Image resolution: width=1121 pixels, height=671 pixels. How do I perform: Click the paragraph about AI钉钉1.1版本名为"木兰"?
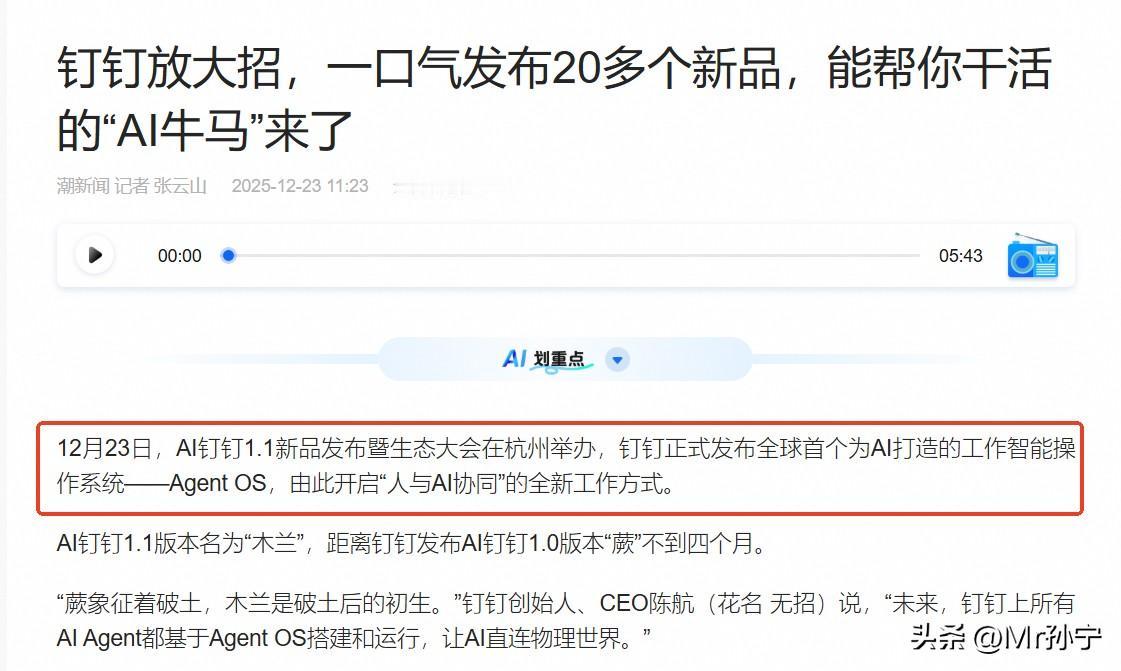coord(412,544)
